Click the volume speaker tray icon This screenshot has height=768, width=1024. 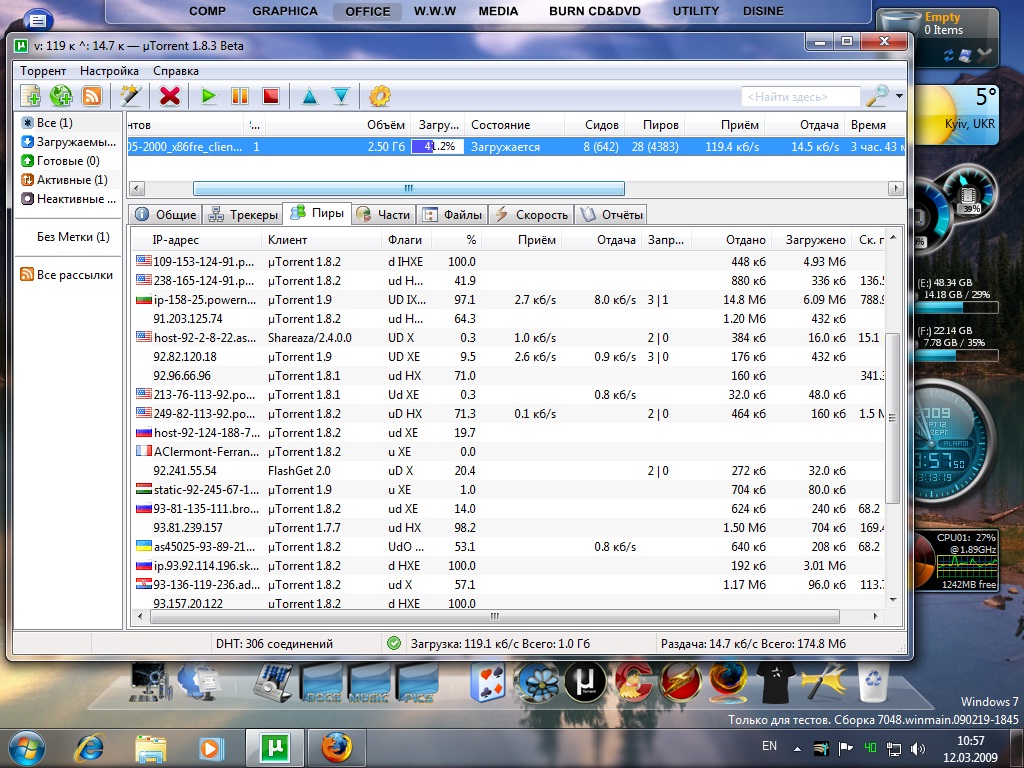918,748
